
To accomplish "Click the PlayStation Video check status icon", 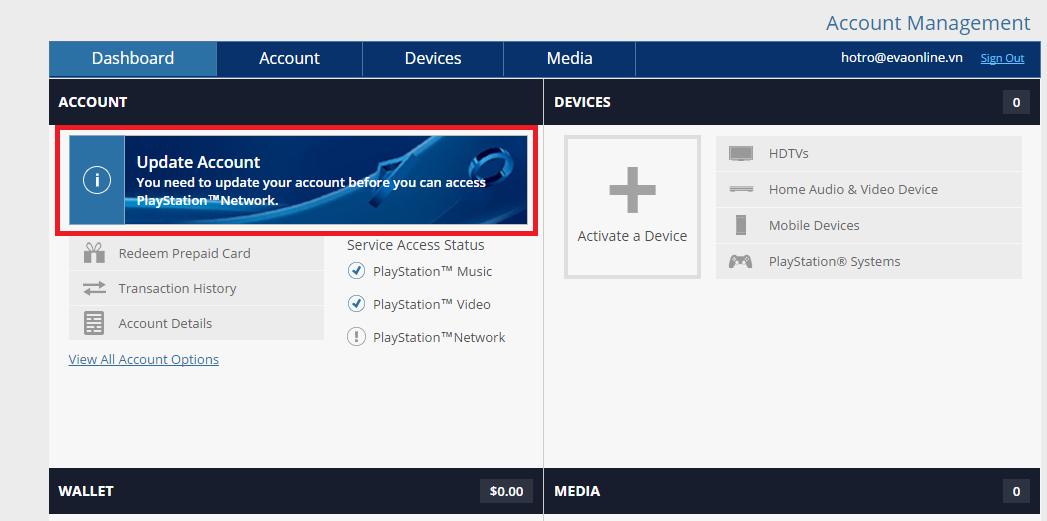I will click(357, 304).
